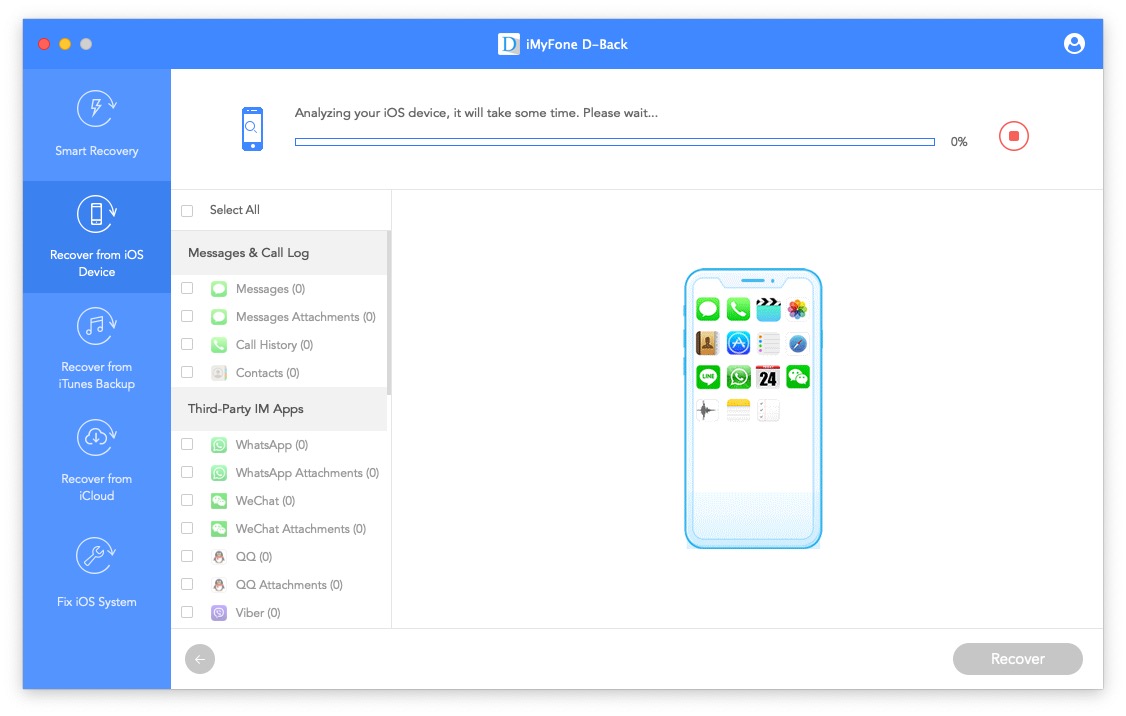Click the App Store icon on phone

pos(738,343)
